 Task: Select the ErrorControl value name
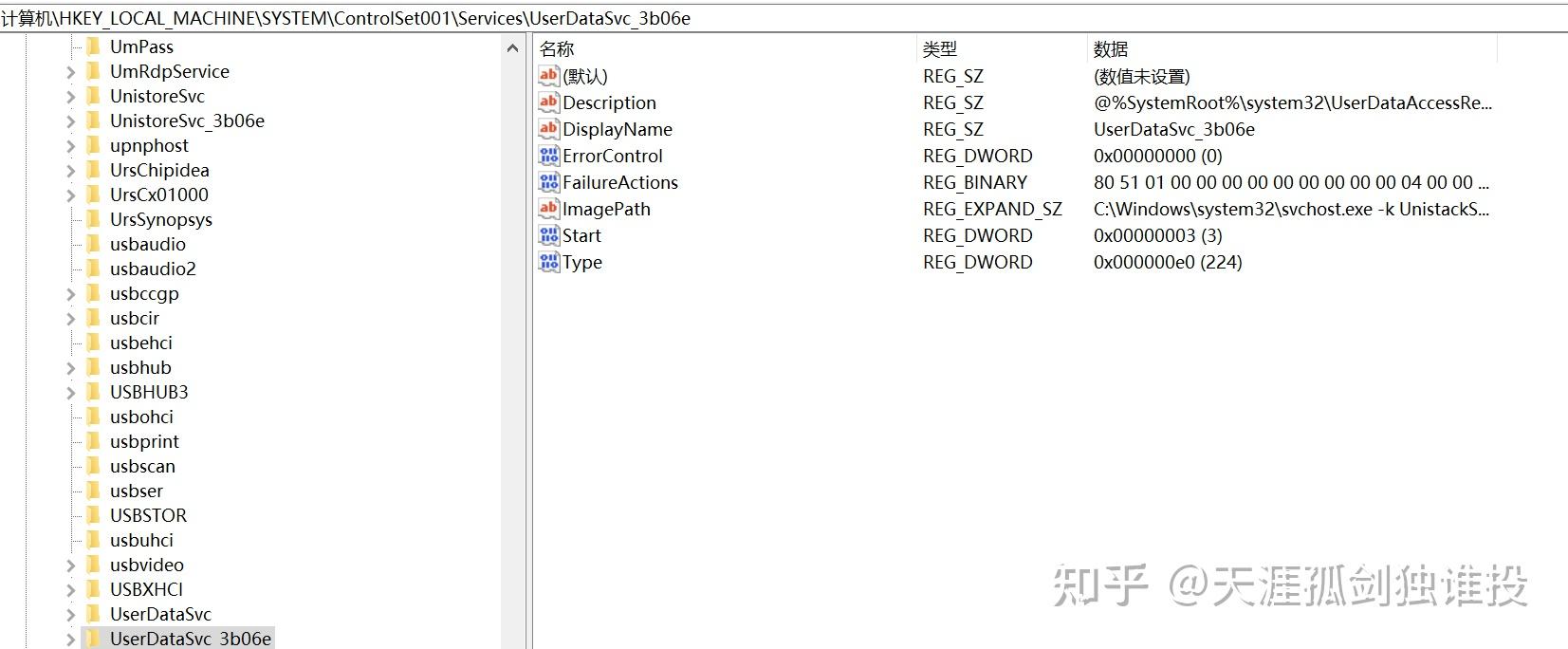tap(613, 156)
